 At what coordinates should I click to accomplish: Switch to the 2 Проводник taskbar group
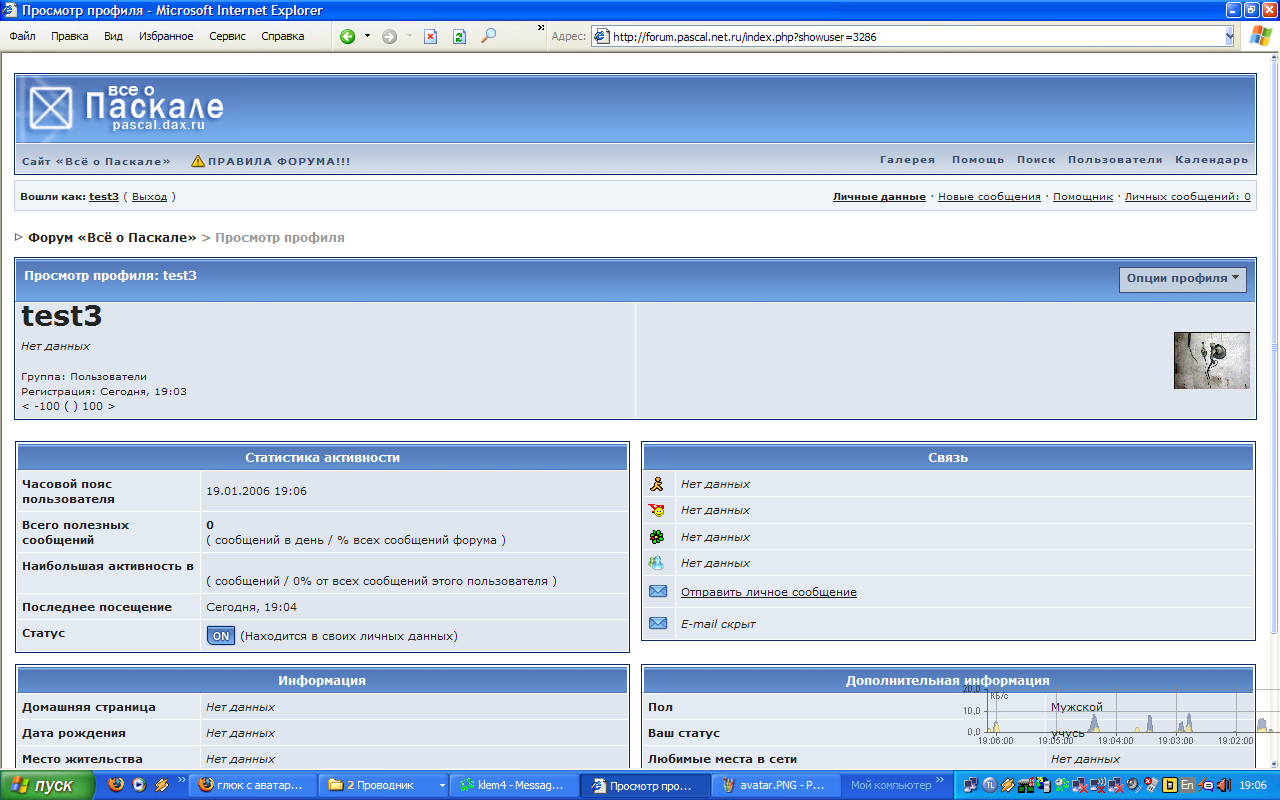click(x=383, y=785)
